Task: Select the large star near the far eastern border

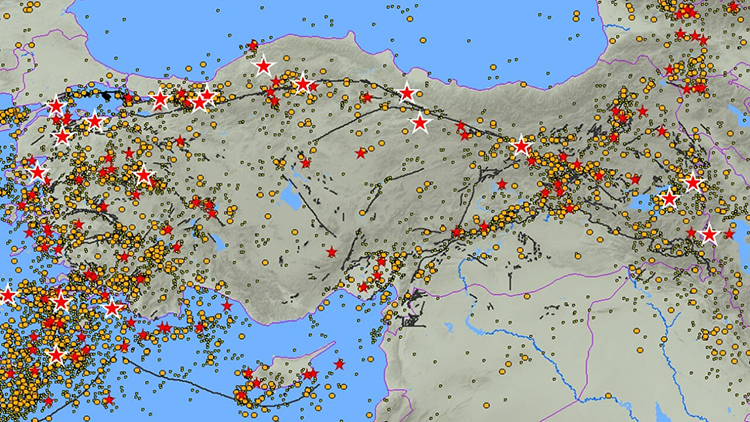Action: pyautogui.click(x=709, y=235)
